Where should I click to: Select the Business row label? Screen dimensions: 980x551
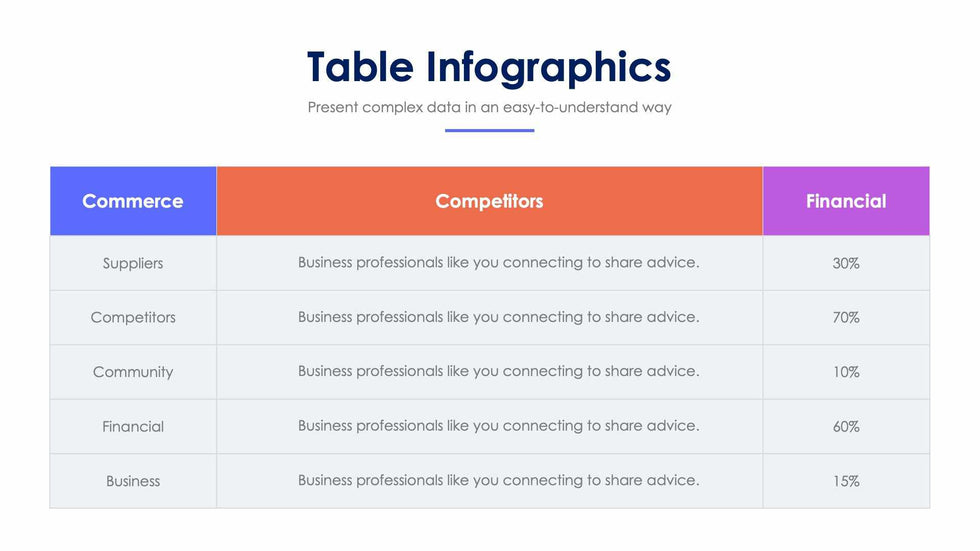tap(133, 481)
